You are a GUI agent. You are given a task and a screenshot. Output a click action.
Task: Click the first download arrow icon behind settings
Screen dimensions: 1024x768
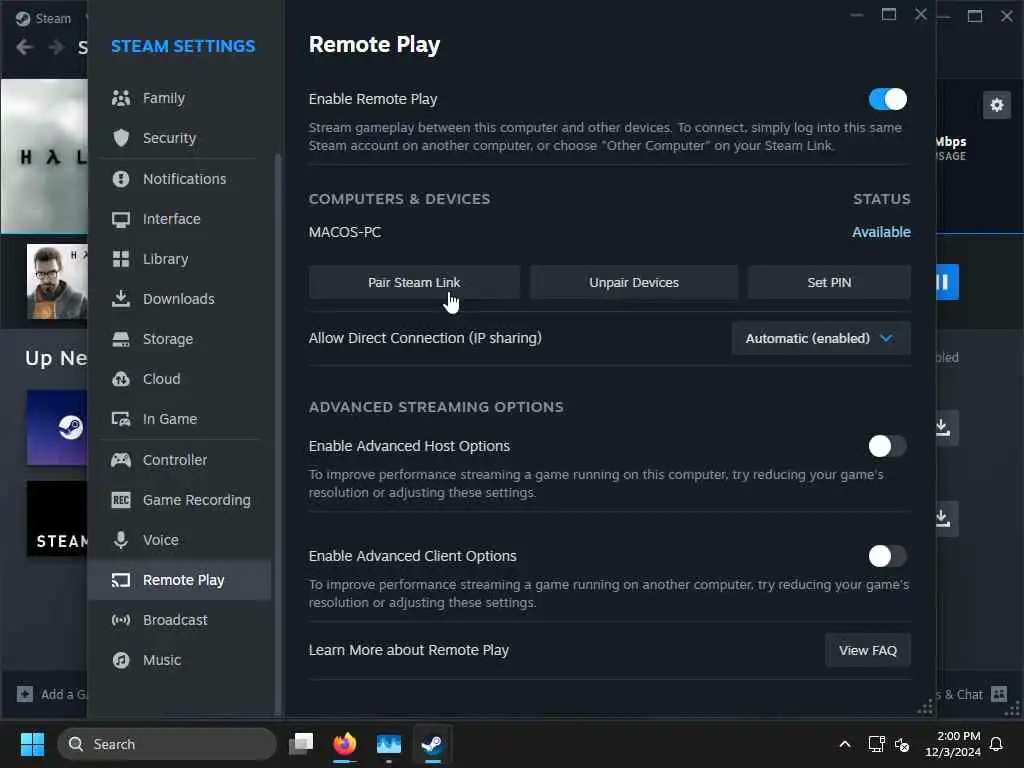(x=942, y=428)
